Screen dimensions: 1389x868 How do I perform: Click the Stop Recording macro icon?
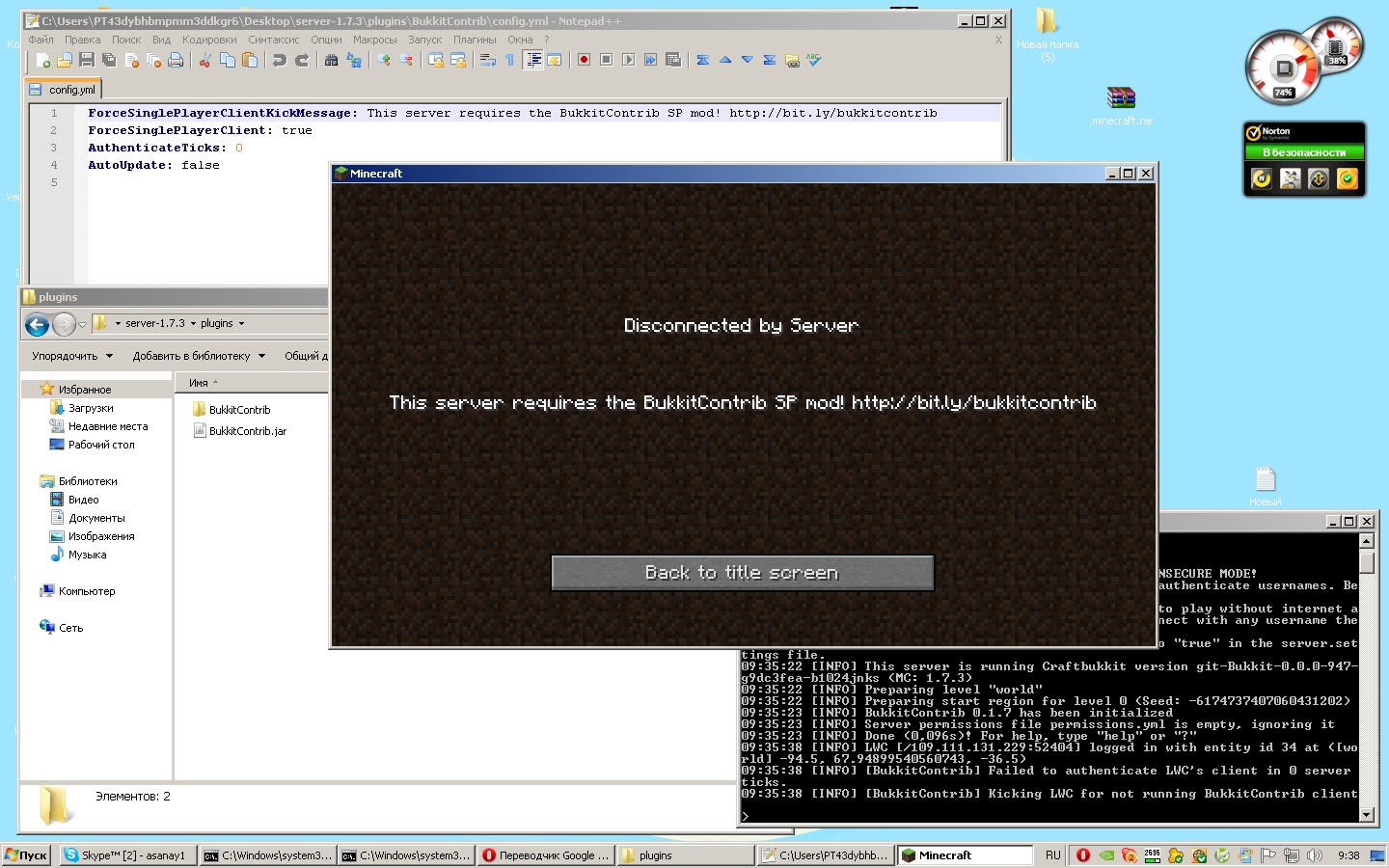pyautogui.click(x=606, y=60)
